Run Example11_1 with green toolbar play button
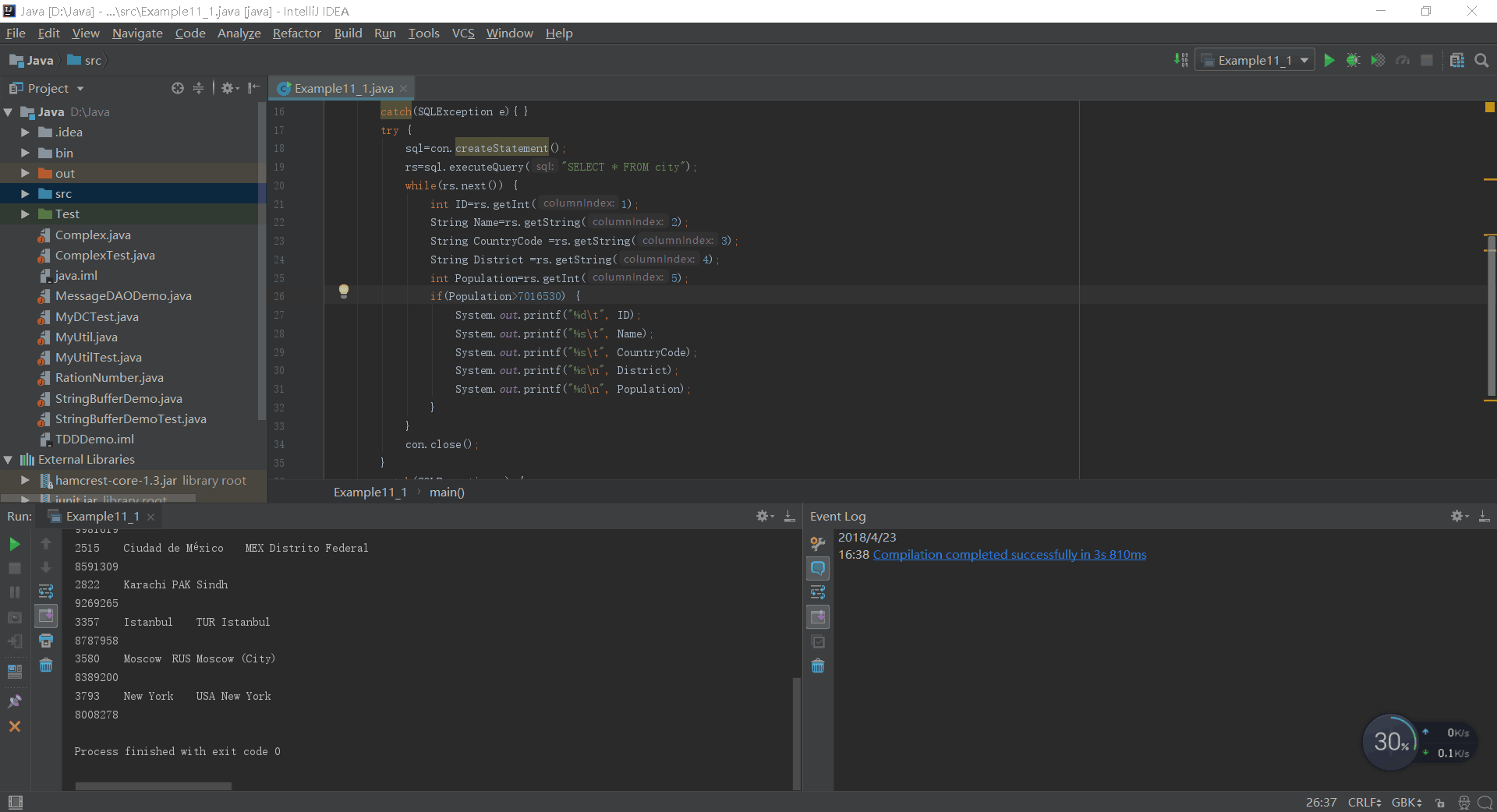This screenshot has height=812, width=1497. (1329, 60)
